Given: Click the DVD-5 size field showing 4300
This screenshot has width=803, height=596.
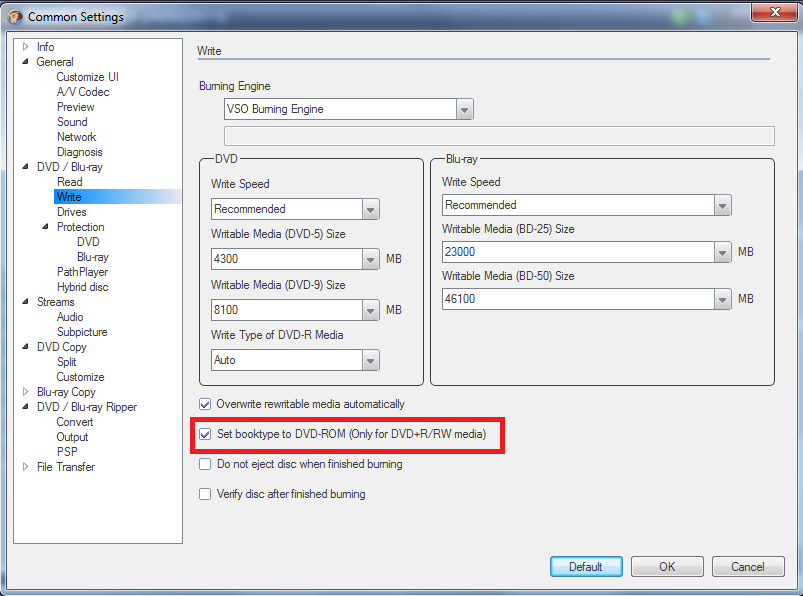Looking at the screenshot, I should coord(287,260).
